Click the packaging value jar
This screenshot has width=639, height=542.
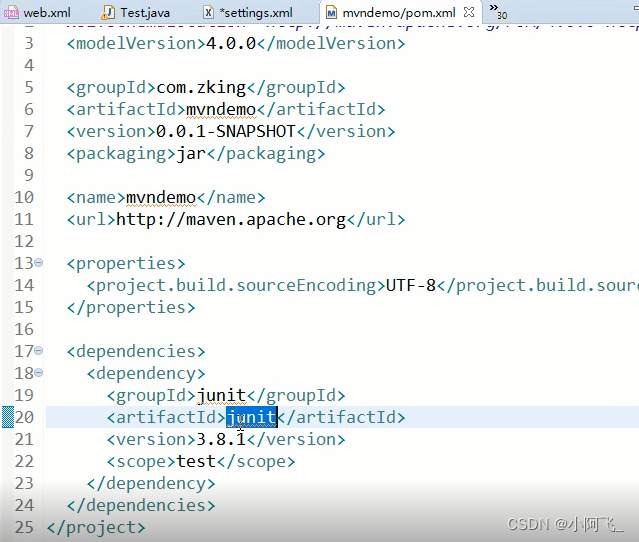tap(191, 154)
